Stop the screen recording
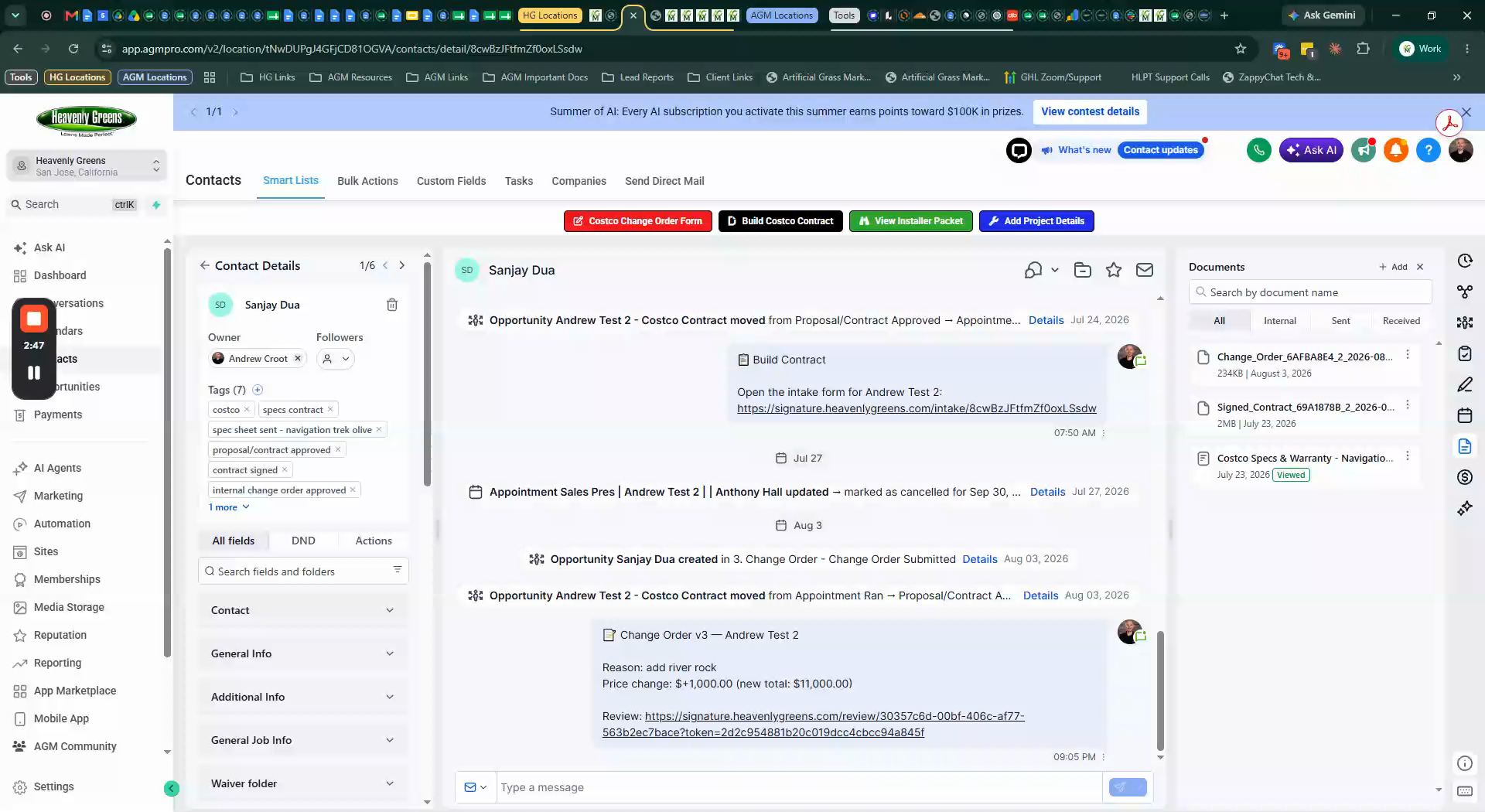The height and width of the screenshot is (812, 1485). [34, 318]
